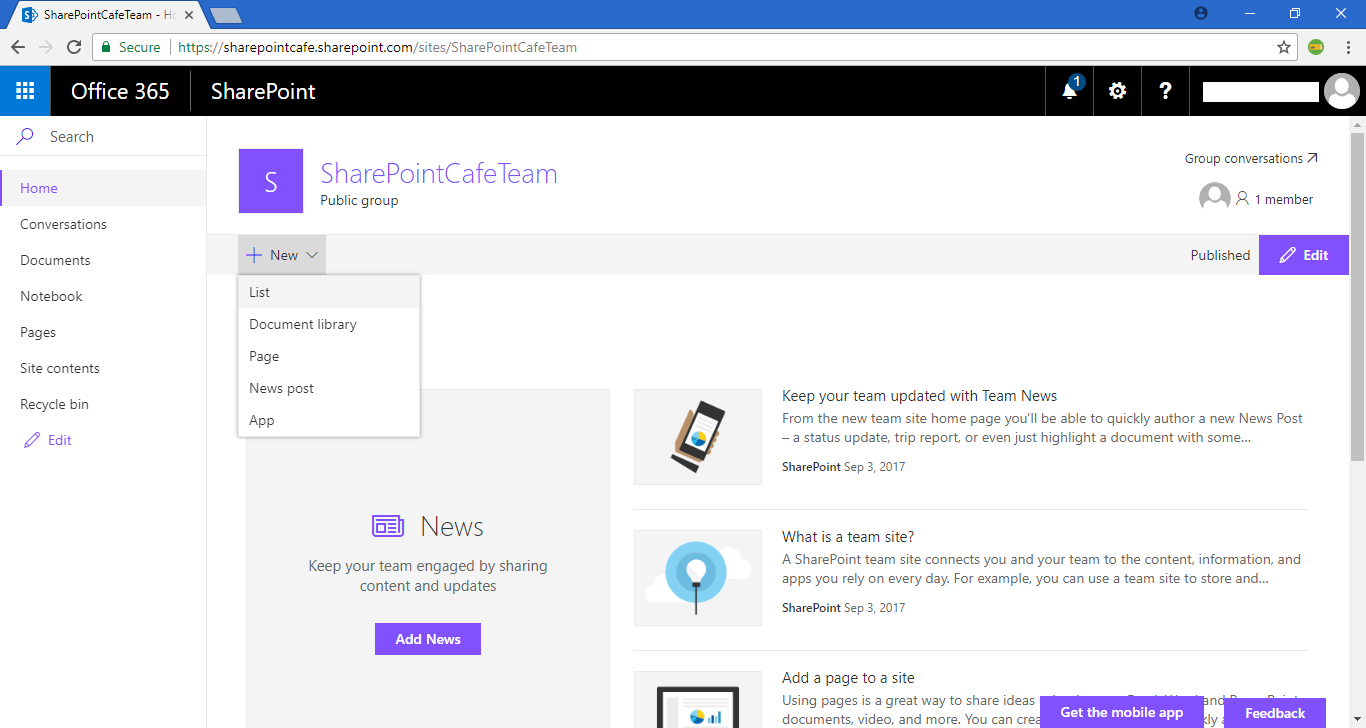
Task: Choose Page in the New menu
Action: 329,356
